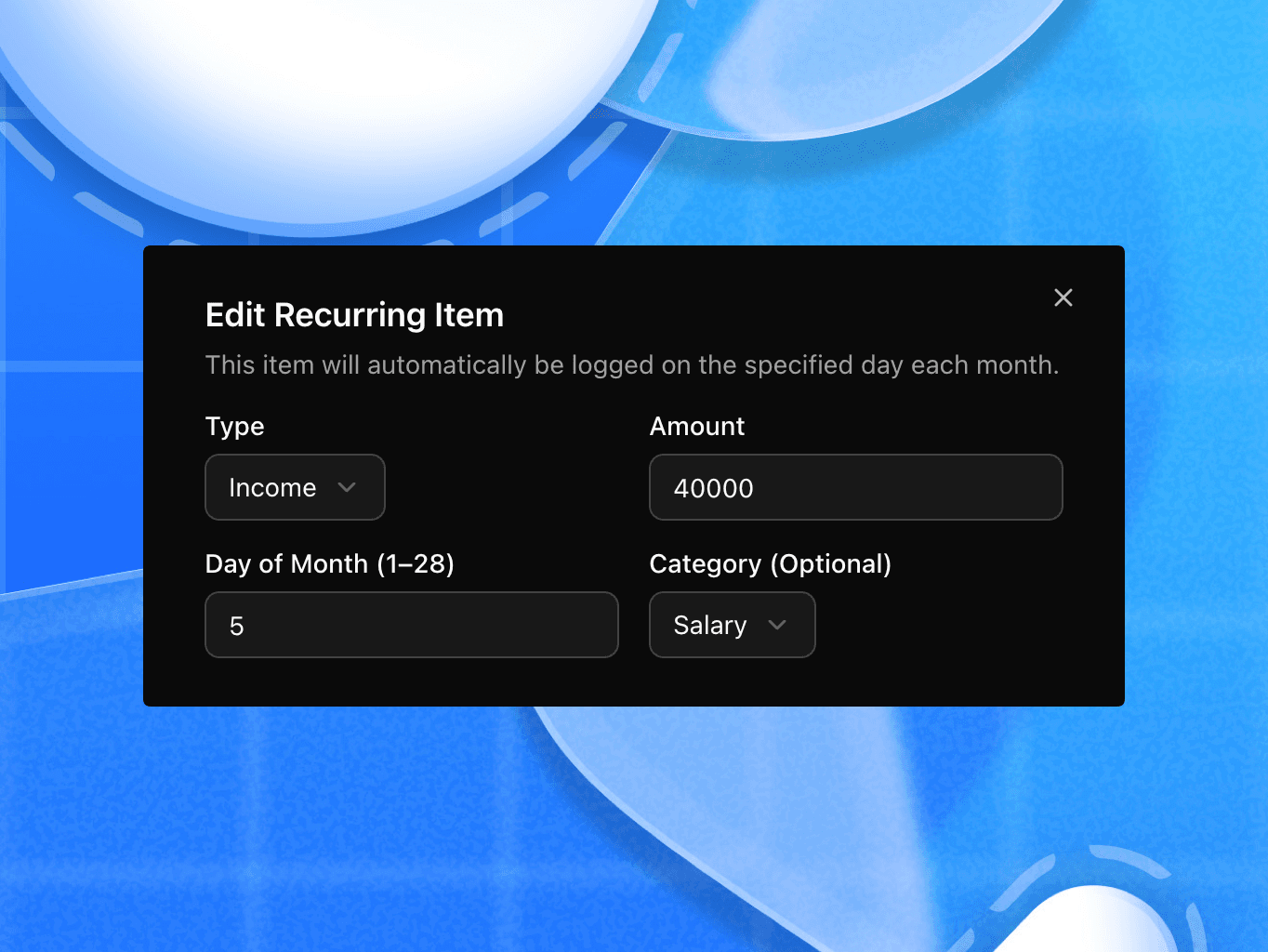This screenshot has width=1268, height=952.
Task: Open the Type dropdown showing Income
Action: click(x=295, y=487)
